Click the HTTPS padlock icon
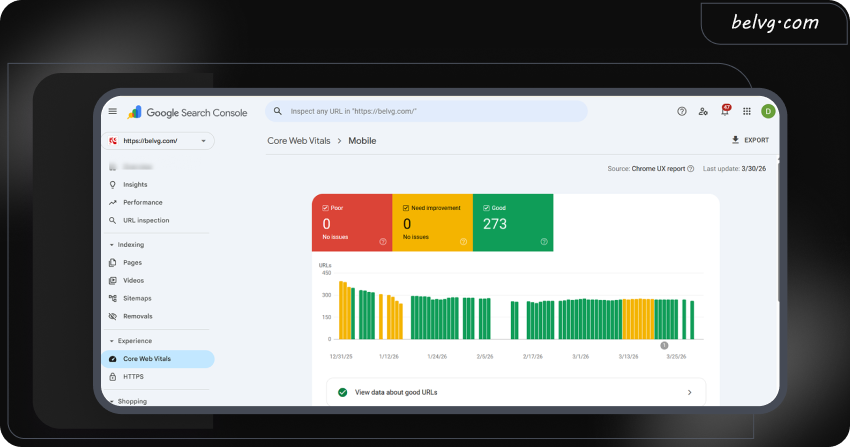 tap(113, 377)
